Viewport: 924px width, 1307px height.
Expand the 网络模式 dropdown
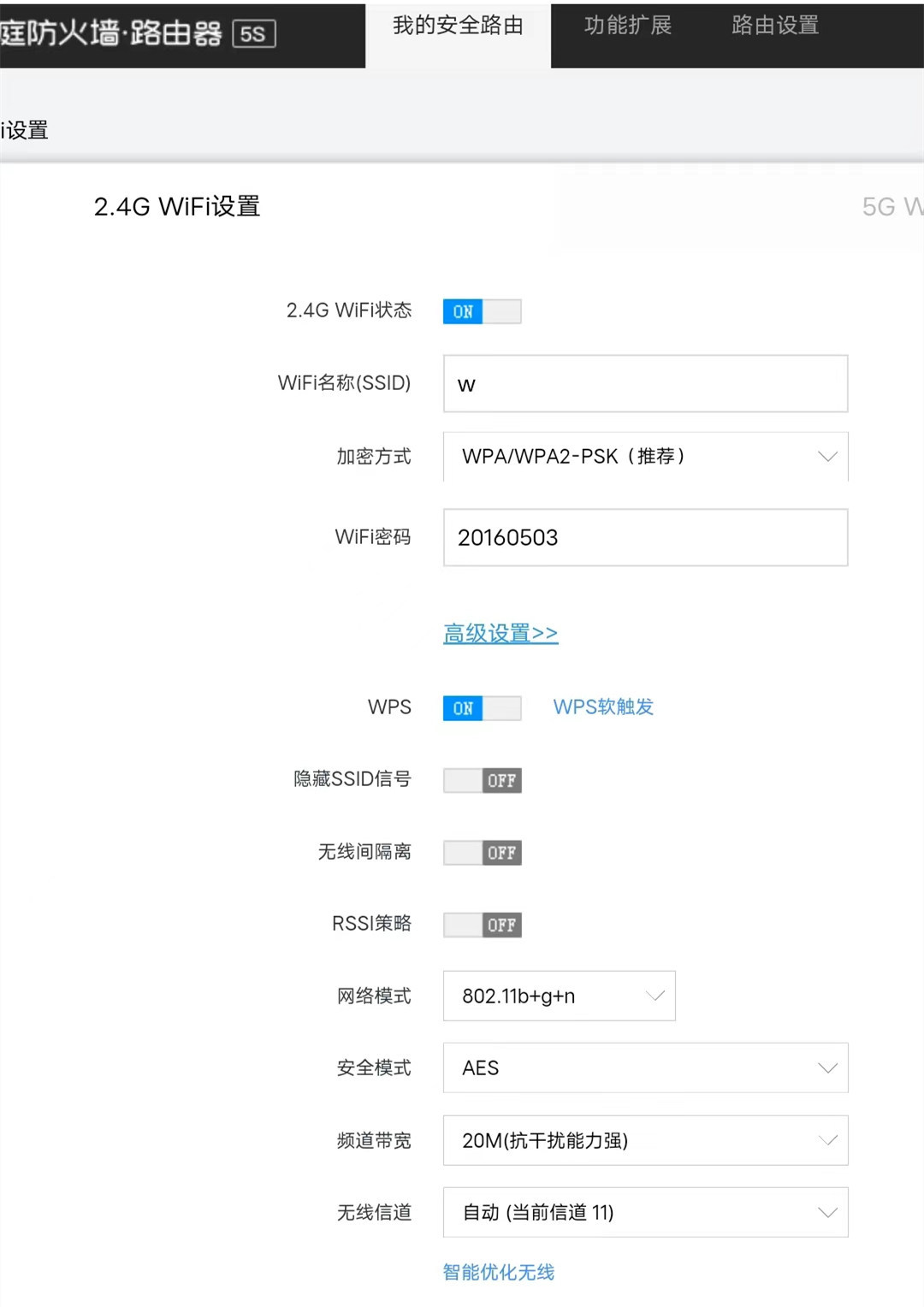tap(559, 996)
